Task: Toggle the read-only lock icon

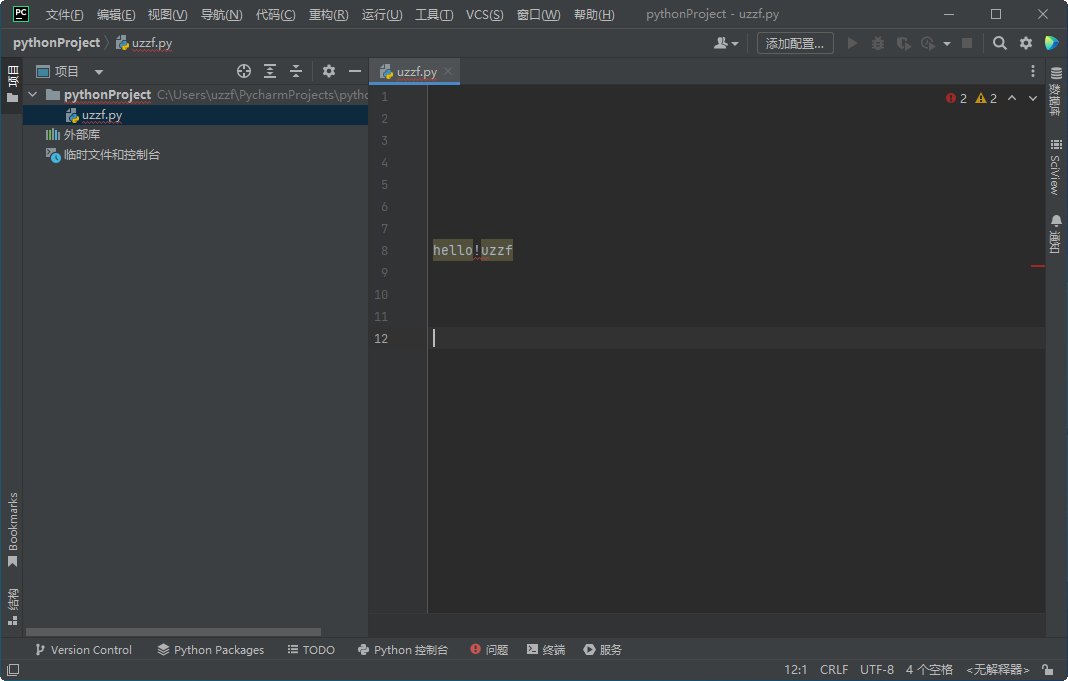Action: click(x=1048, y=669)
